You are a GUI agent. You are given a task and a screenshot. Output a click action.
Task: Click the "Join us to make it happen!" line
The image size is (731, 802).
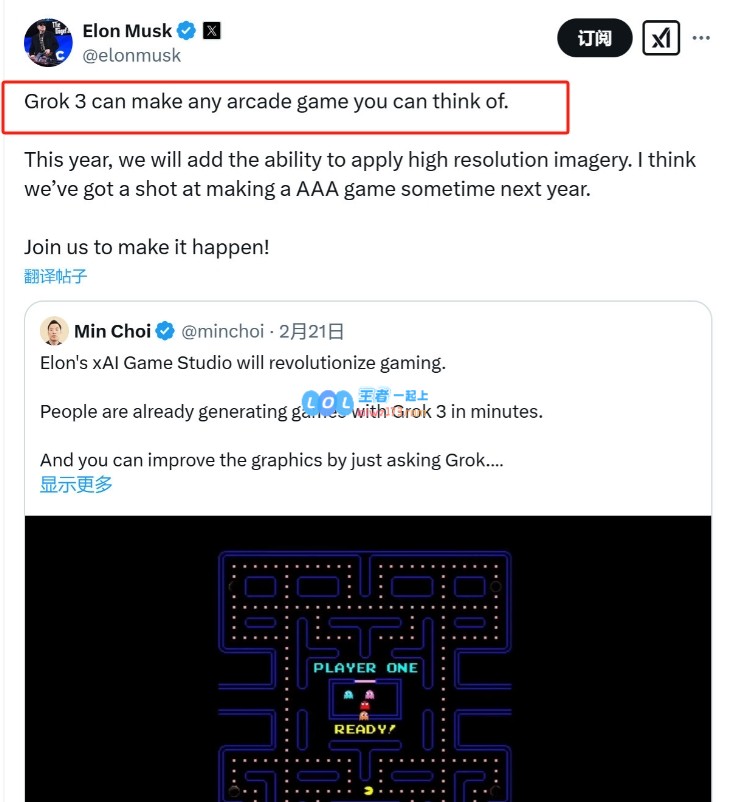click(x=147, y=246)
